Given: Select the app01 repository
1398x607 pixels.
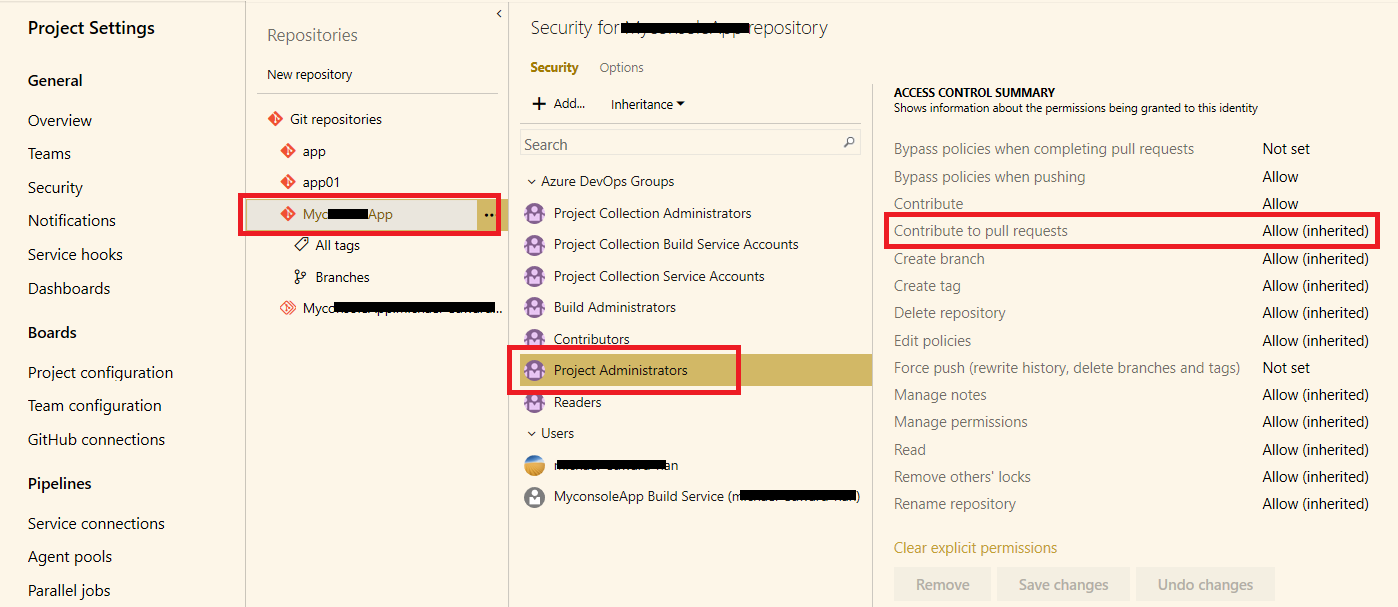Looking at the screenshot, I should click(322, 182).
